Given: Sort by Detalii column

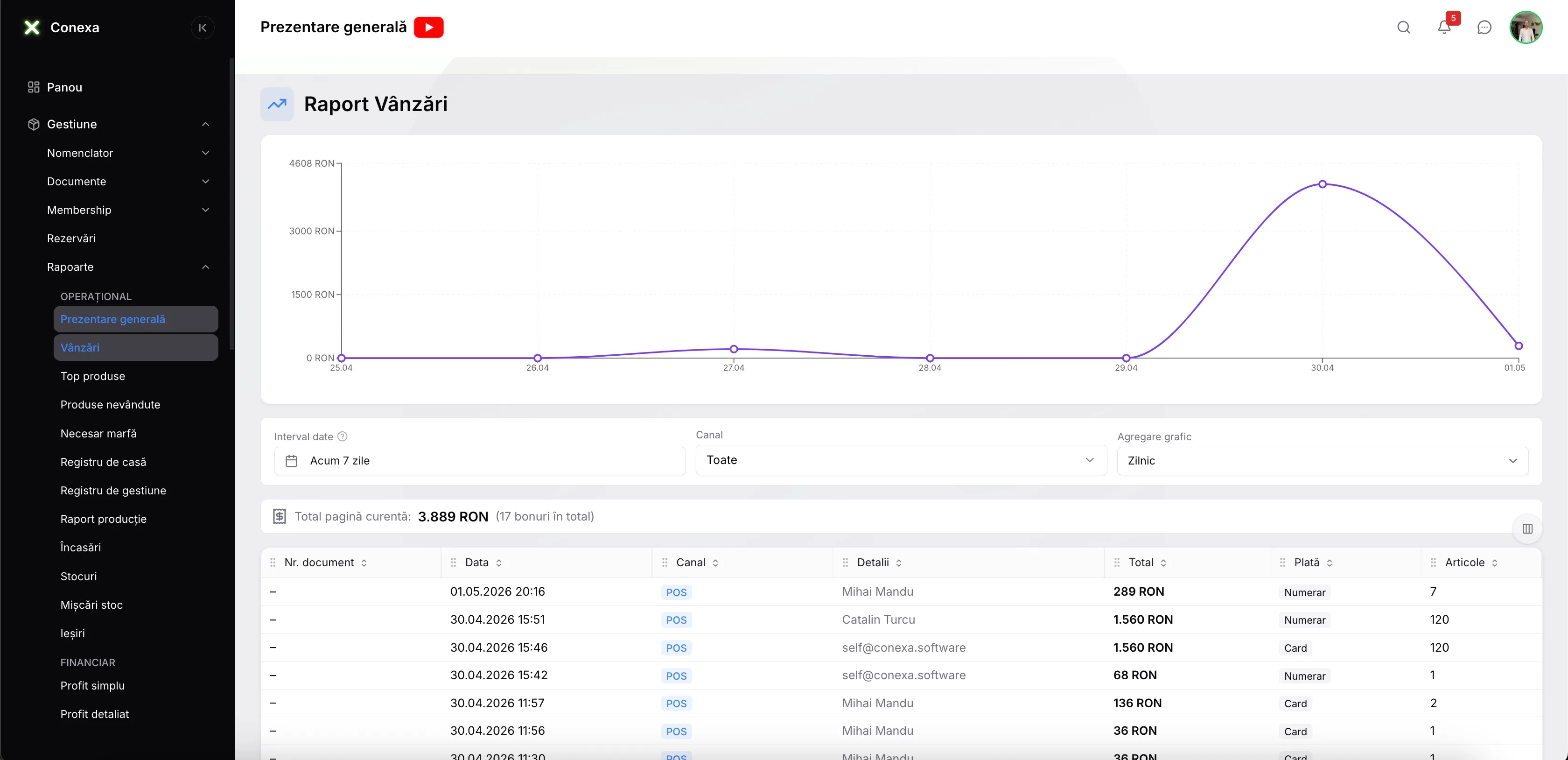Looking at the screenshot, I should (x=898, y=563).
